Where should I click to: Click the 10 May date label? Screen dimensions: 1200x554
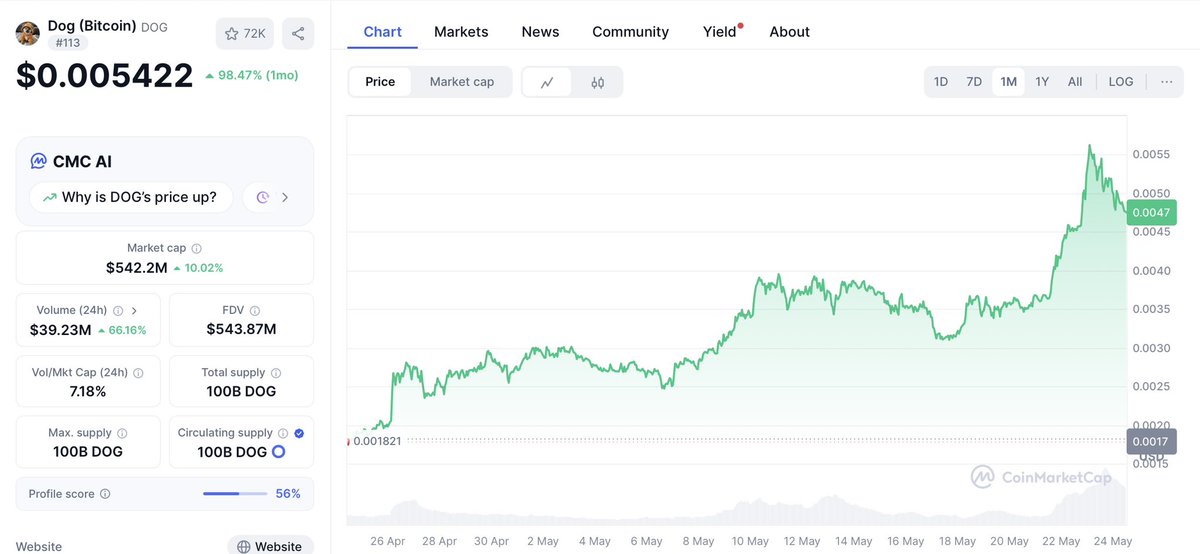pyautogui.click(x=750, y=541)
